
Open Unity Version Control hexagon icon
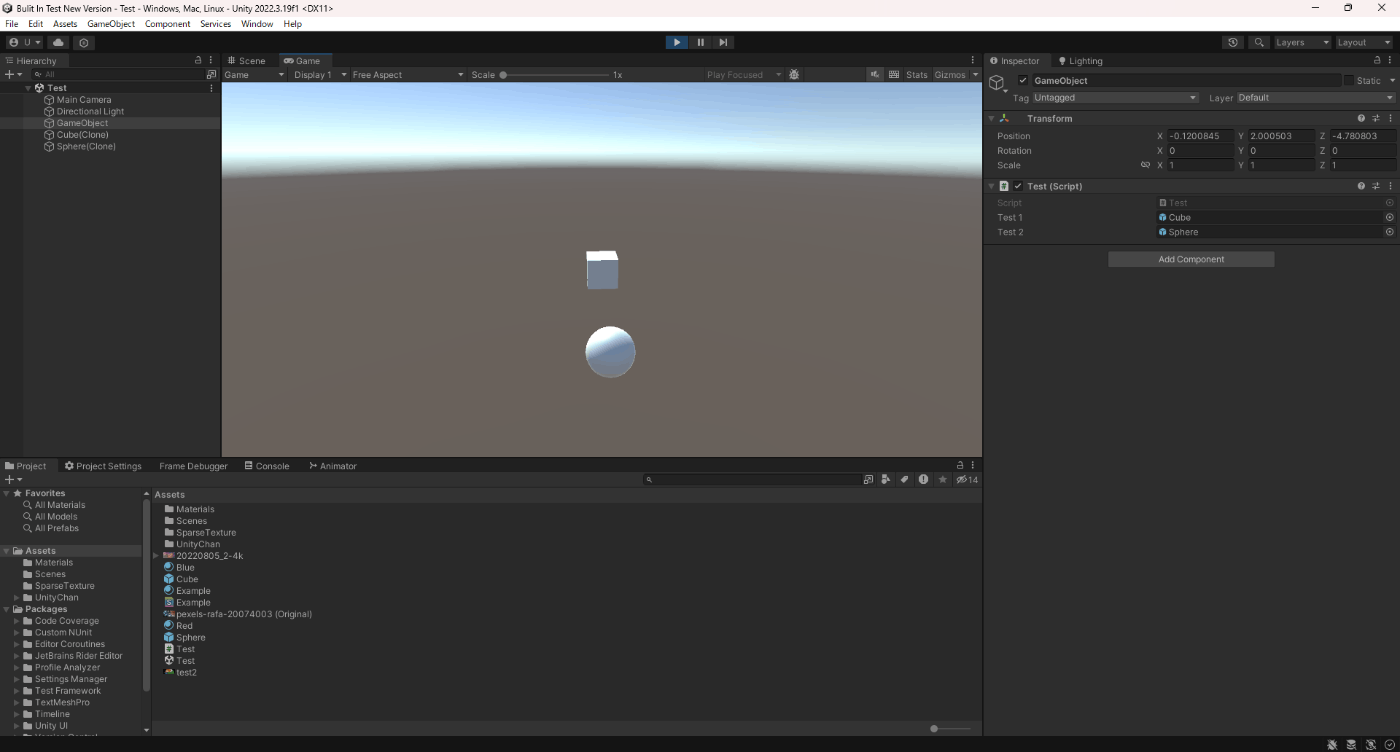(x=84, y=42)
